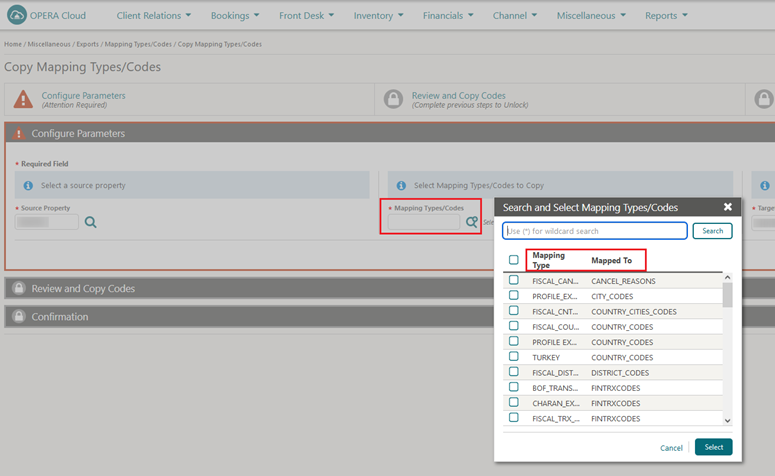Image resolution: width=775 pixels, height=476 pixels.
Task: Check the FISCAL_CAN... CANCEL_REASONS row checkbox
Action: pos(514,280)
